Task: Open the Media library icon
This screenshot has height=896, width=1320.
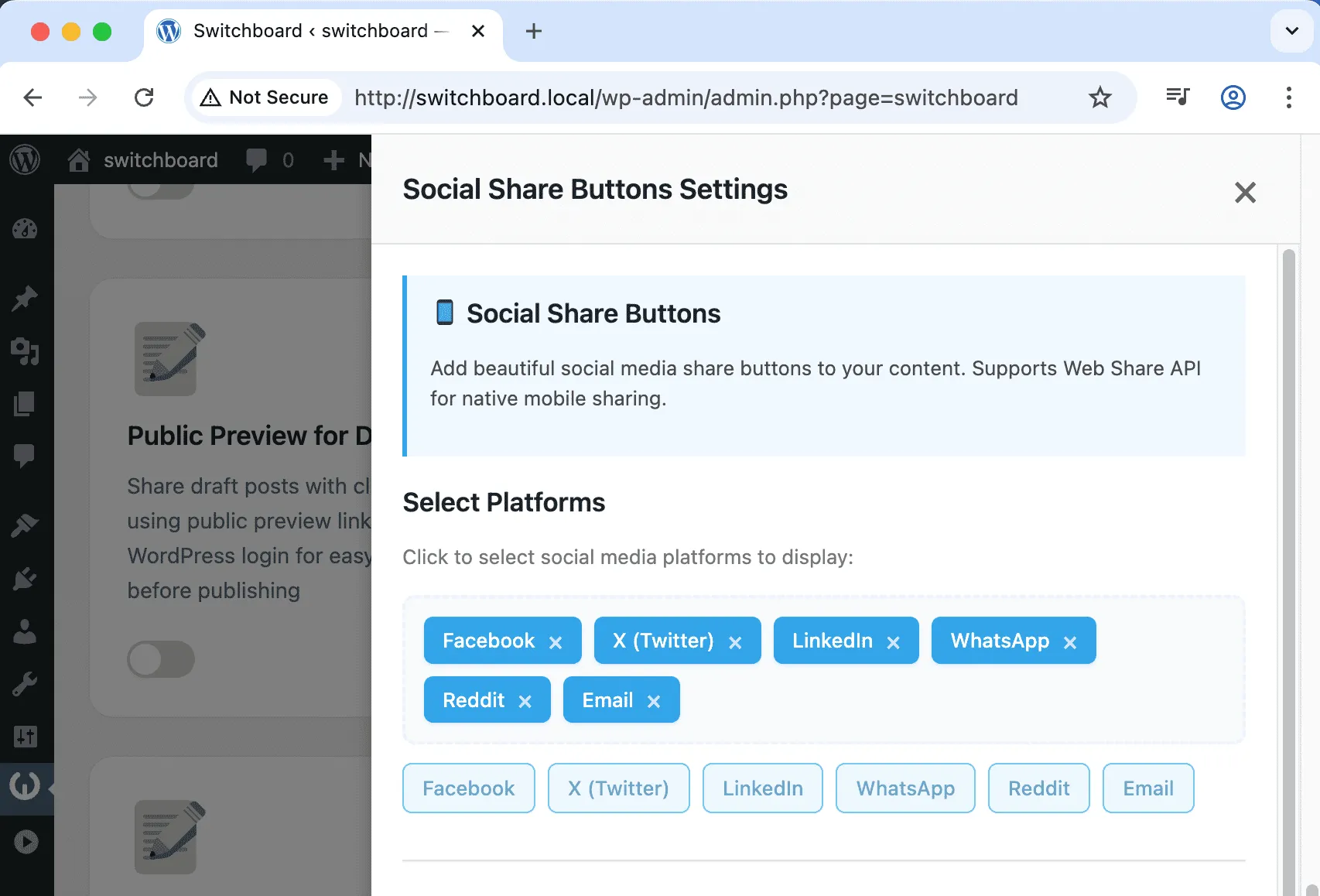Action: [x=26, y=352]
